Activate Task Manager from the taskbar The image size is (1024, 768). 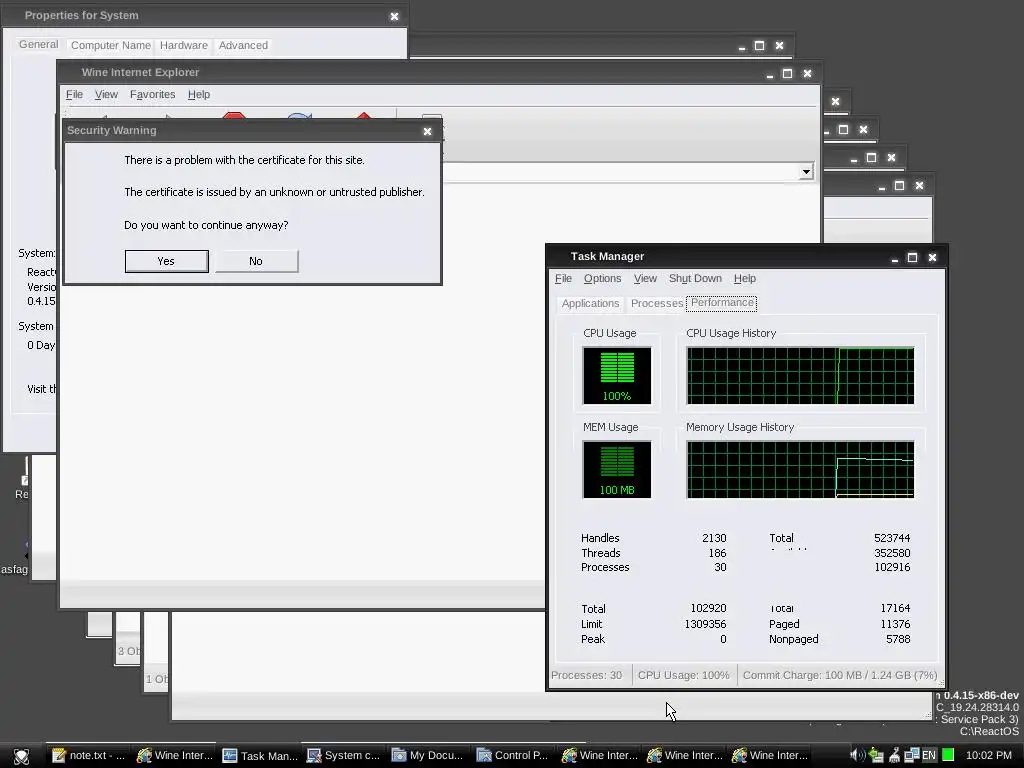[260, 756]
